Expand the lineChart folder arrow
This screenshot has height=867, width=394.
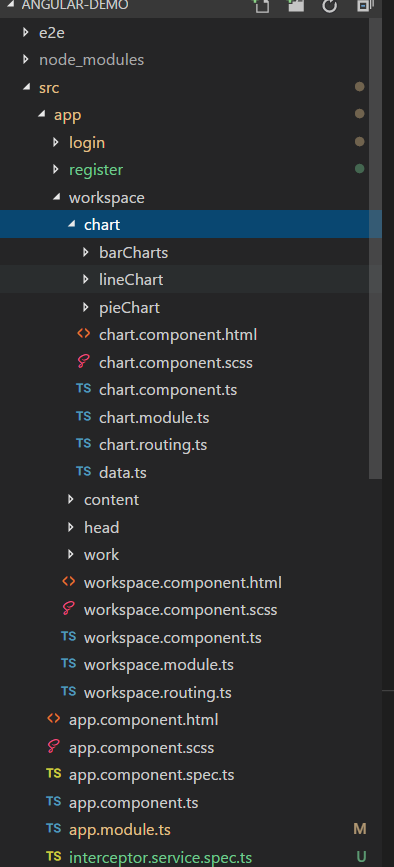(x=85, y=279)
